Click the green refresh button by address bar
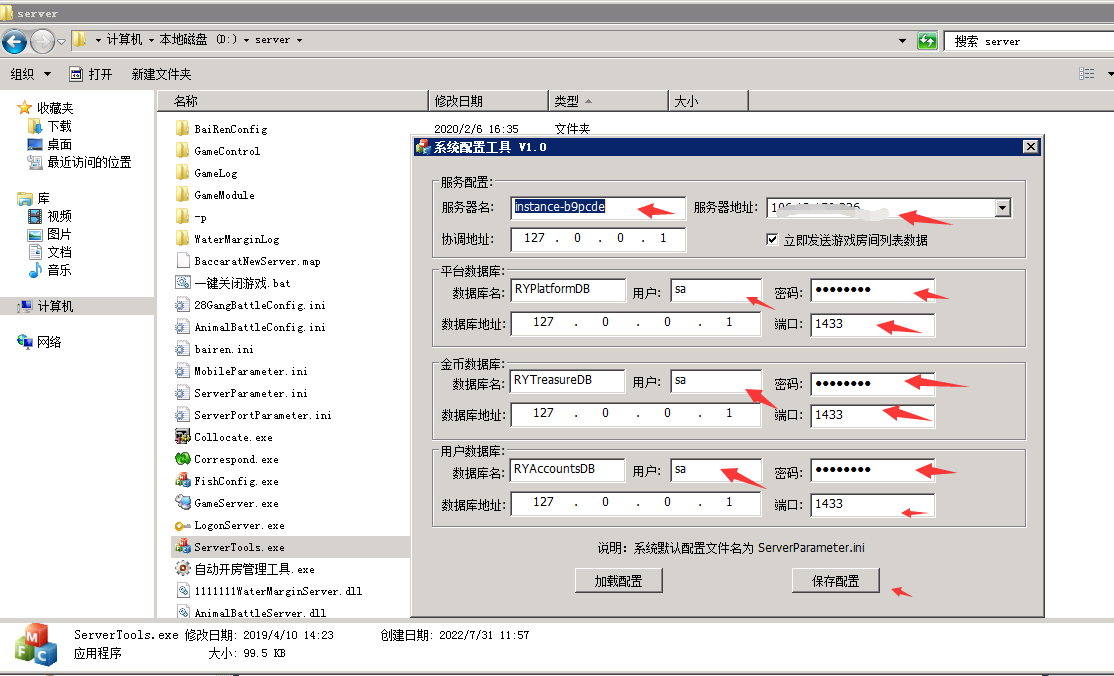The image size is (1114, 676). tap(927, 41)
